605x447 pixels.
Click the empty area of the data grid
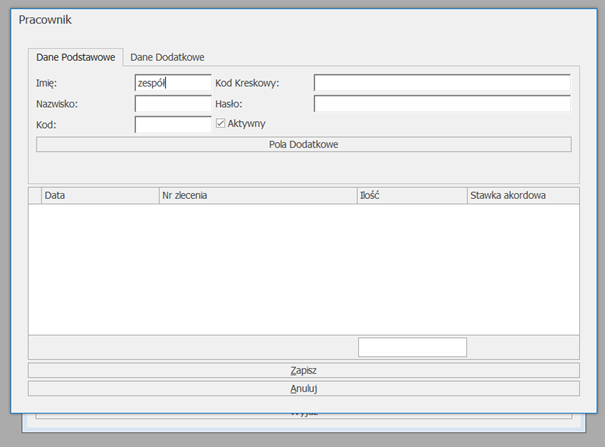click(x=303, y=270)
